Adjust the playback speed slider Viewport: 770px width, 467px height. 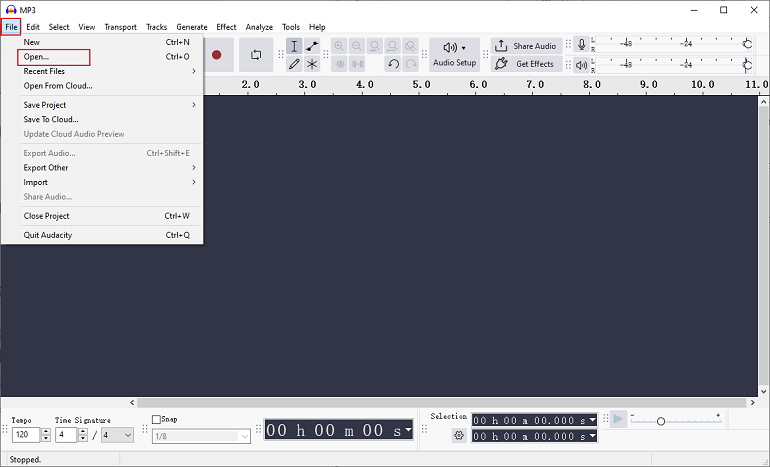coord(661,421)
